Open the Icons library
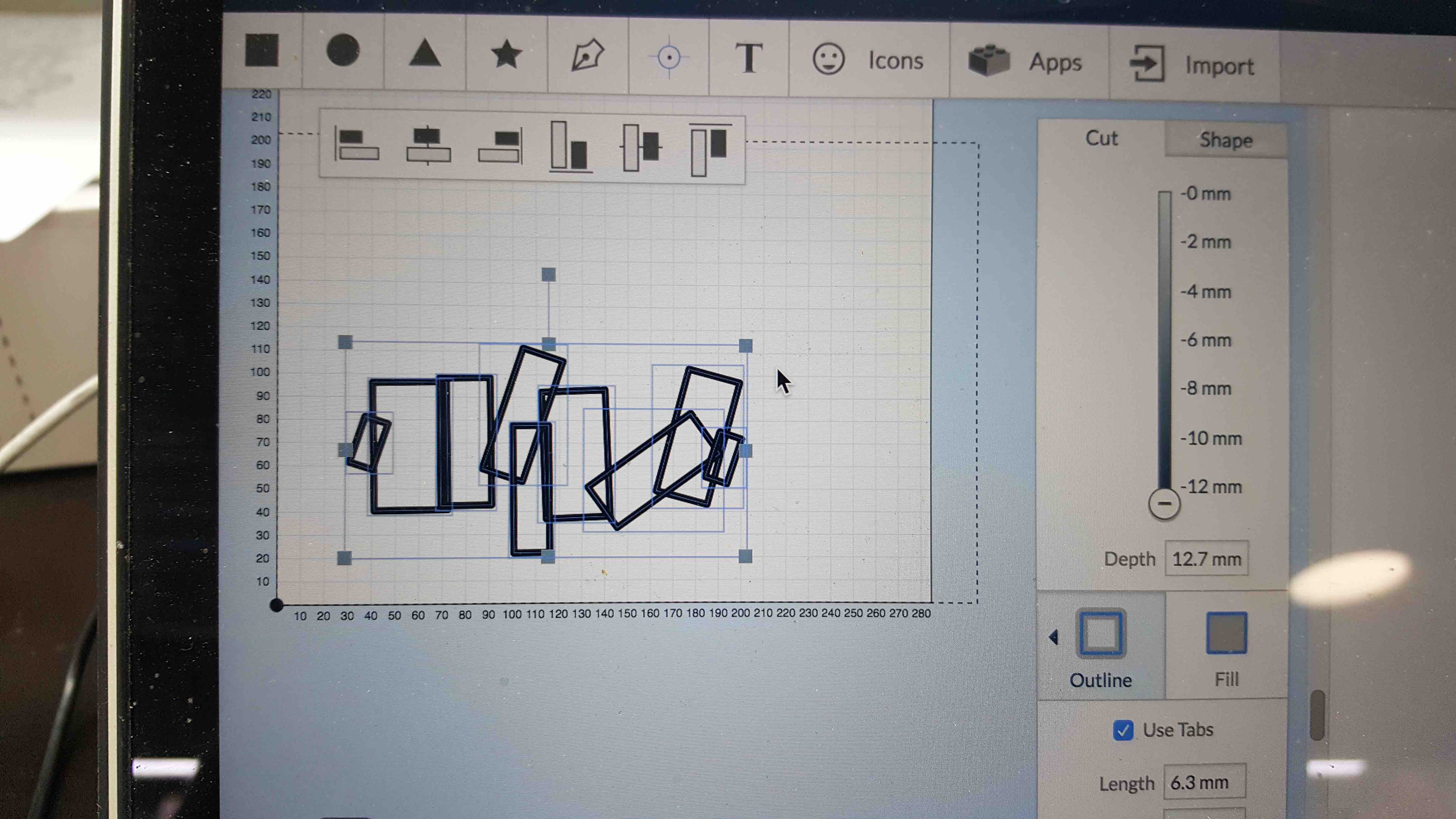Image resolution: width=1456 pixels, height=819 pixels. (x=868, y=59)
